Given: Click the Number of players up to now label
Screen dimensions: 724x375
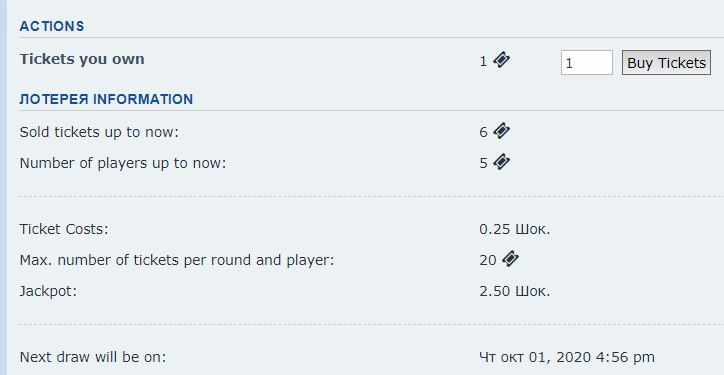Looking at the screenshot, I should 123,163.
